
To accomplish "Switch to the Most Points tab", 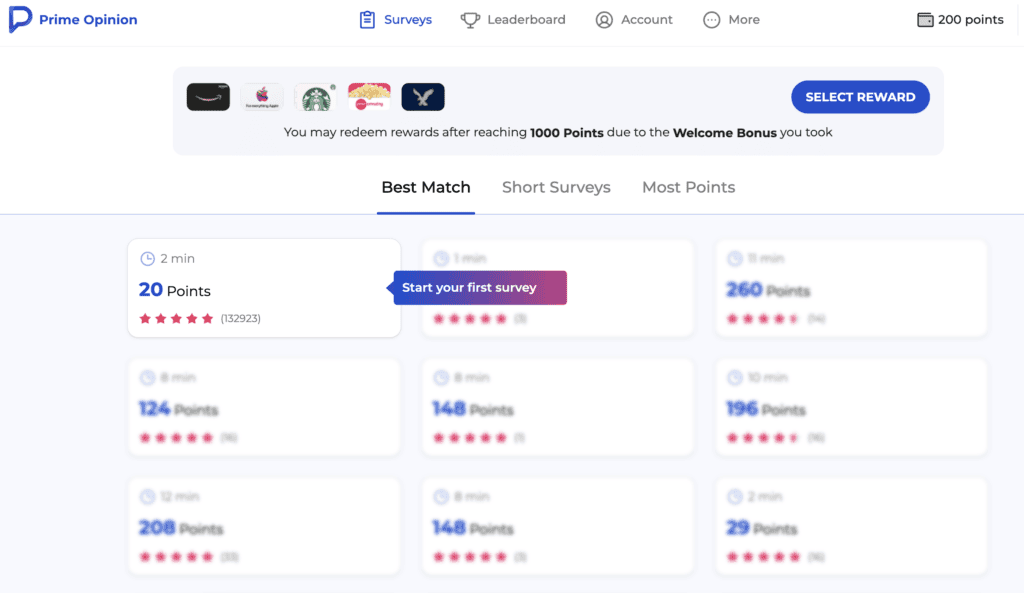I will [x=688, y=187].
